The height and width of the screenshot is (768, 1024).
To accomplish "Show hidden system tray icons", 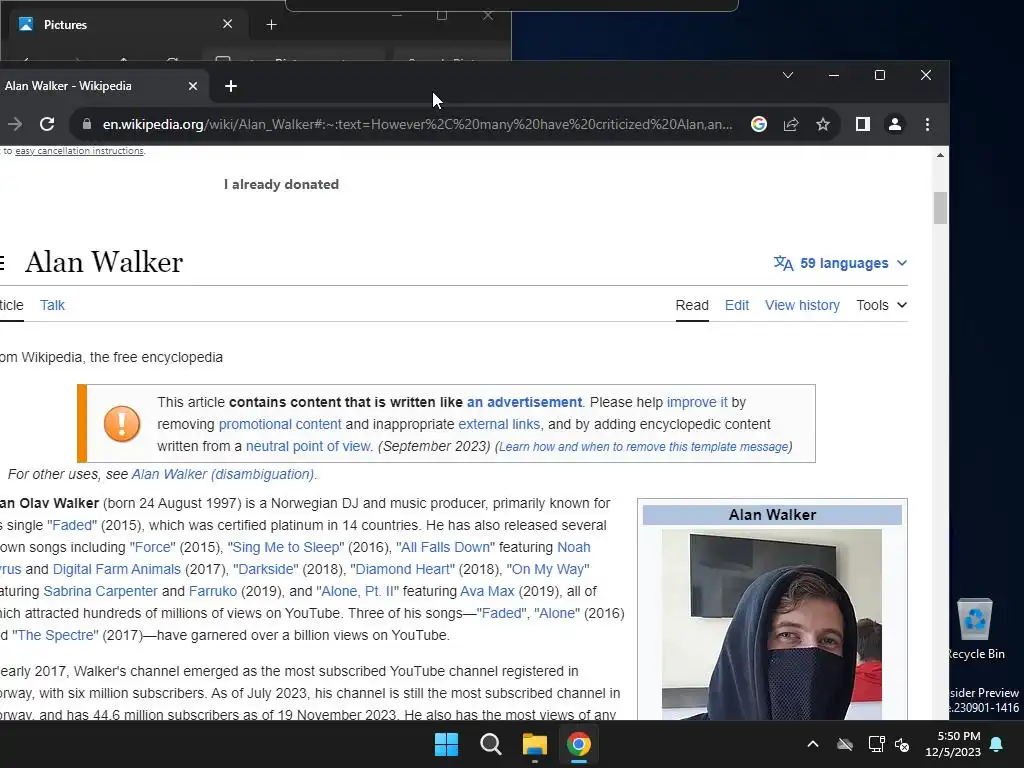I will (813, 744).
